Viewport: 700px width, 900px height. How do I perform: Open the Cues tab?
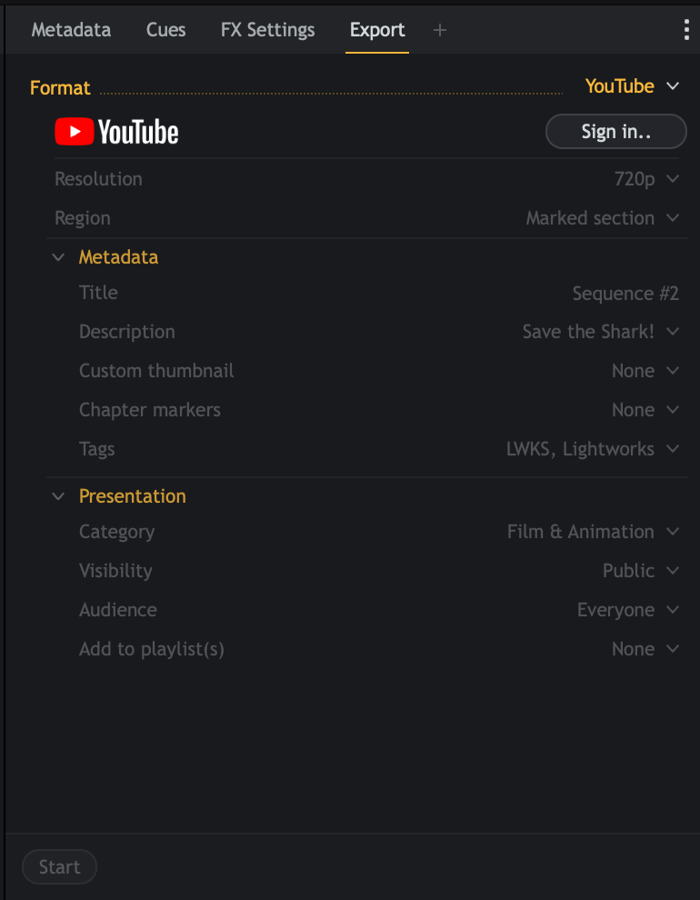pos(166,30)
